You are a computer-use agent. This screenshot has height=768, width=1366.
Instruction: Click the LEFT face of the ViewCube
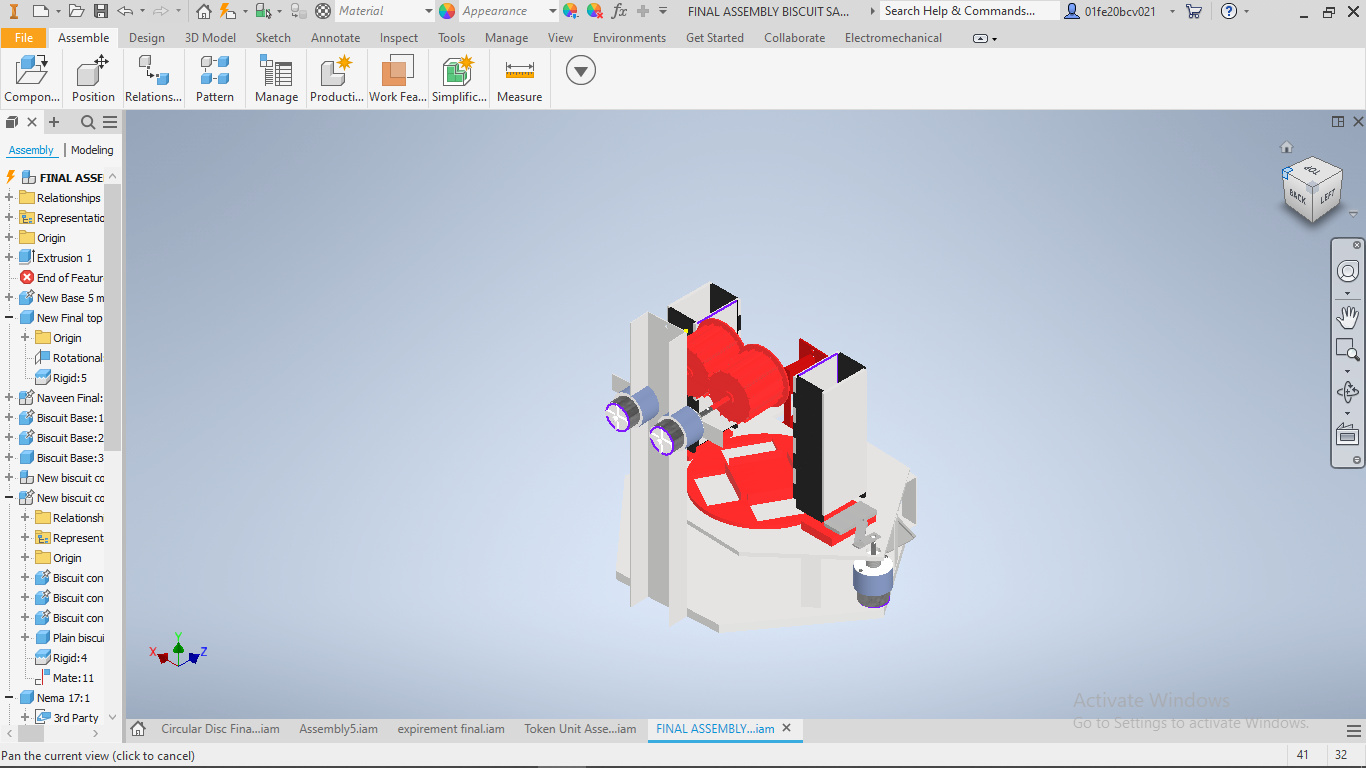click(x=1327, y=196)
